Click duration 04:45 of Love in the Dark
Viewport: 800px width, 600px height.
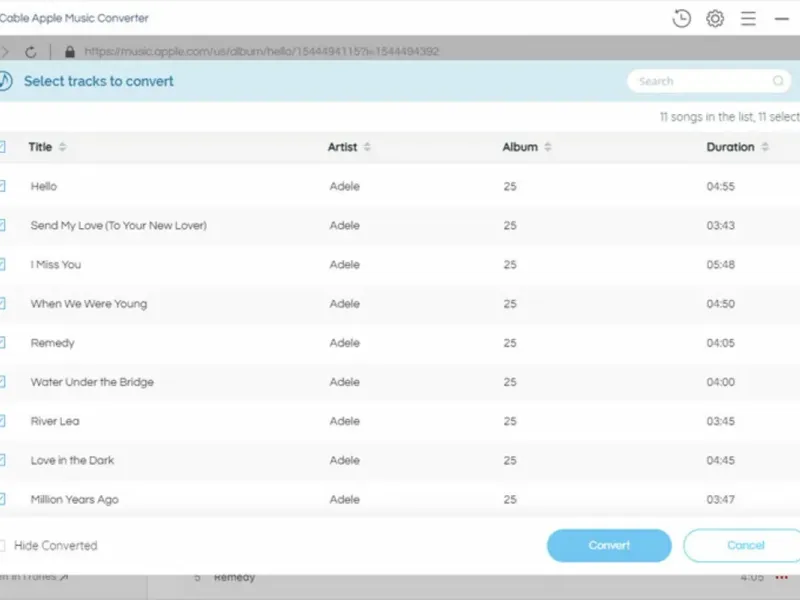pos(720,460)
